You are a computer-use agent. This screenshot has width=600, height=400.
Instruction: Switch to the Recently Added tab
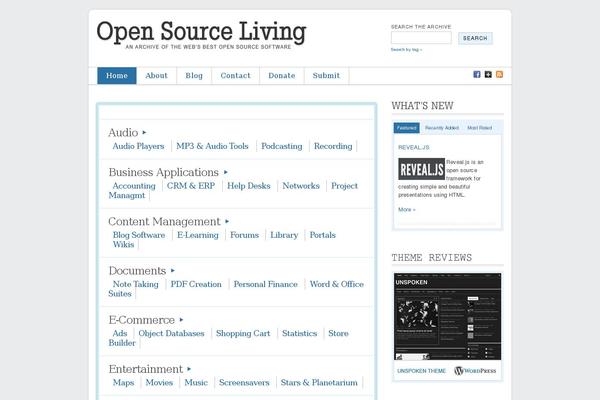(x=442, y=128)
